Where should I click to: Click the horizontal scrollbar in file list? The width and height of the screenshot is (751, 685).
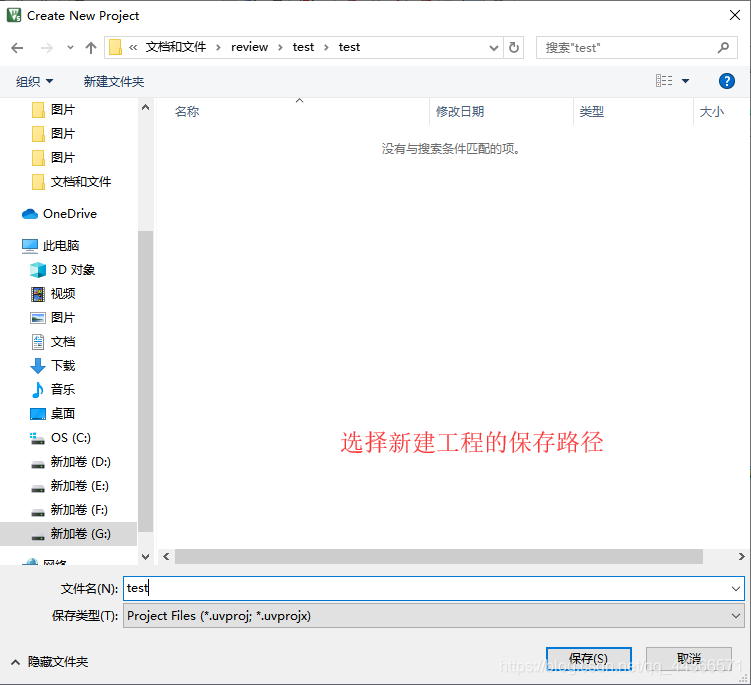click(x=439, y=556)
